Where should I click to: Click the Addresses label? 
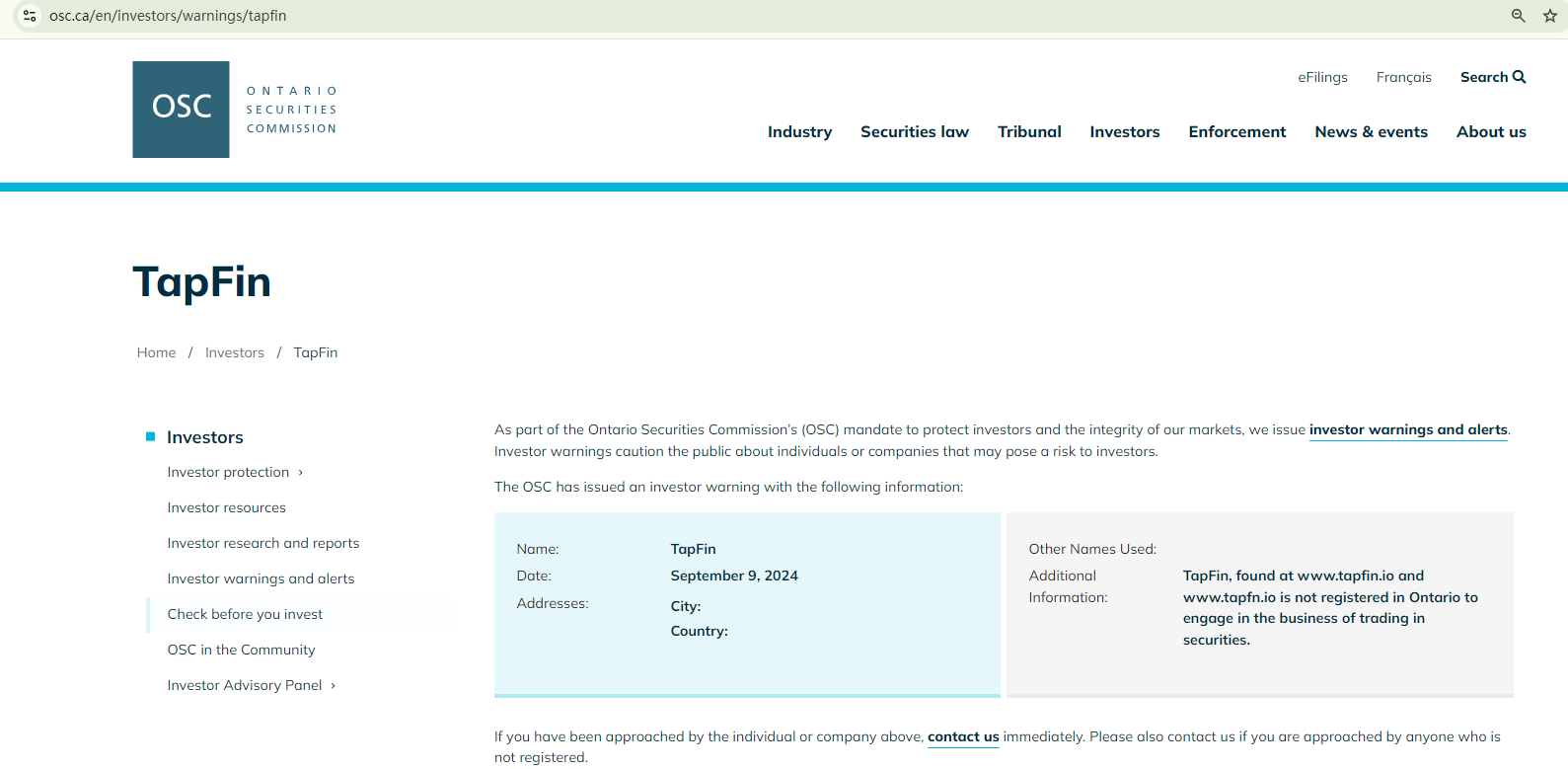pyautogui.click(x=553, y=603)
